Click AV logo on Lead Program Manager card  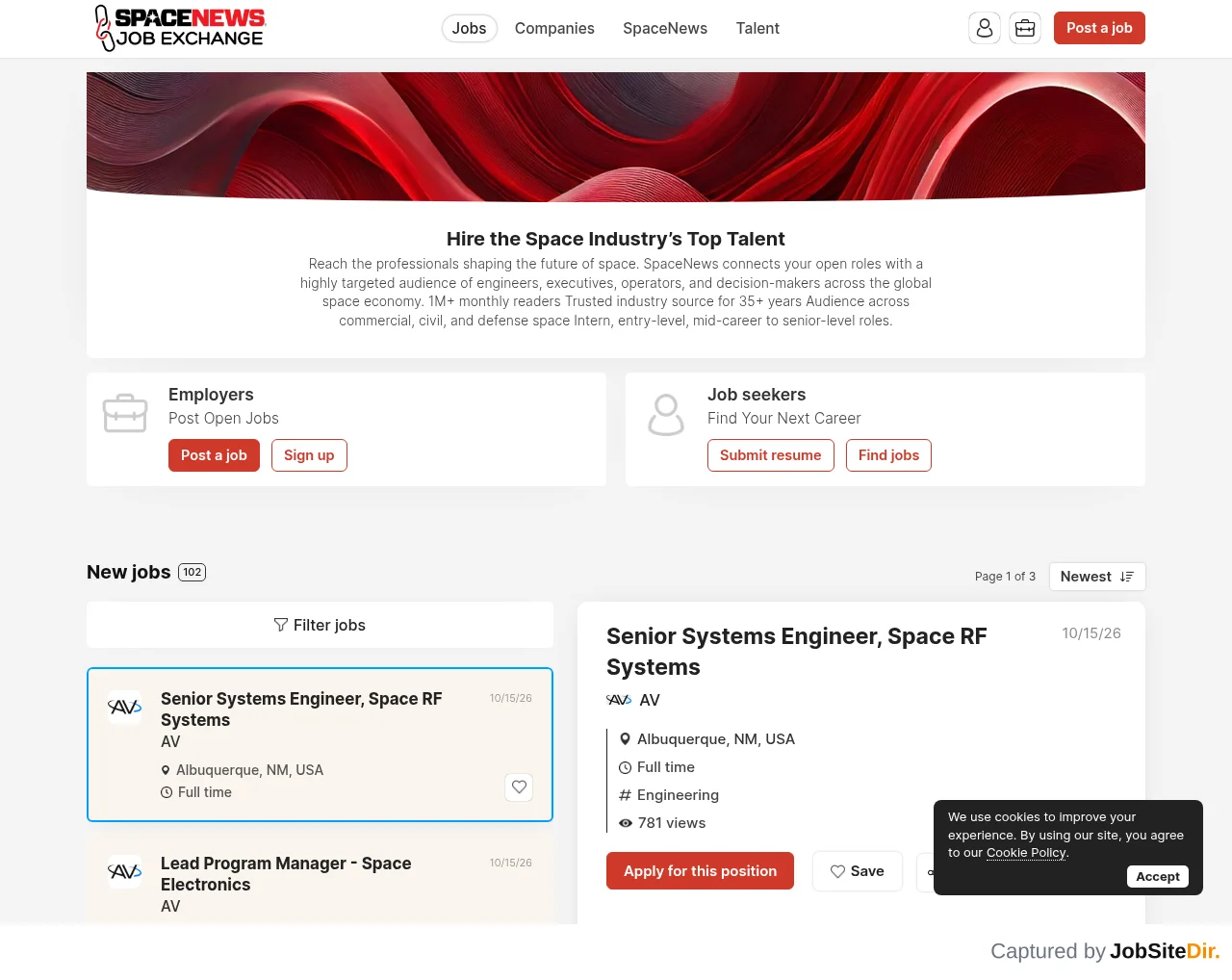(x=125, y=872)
